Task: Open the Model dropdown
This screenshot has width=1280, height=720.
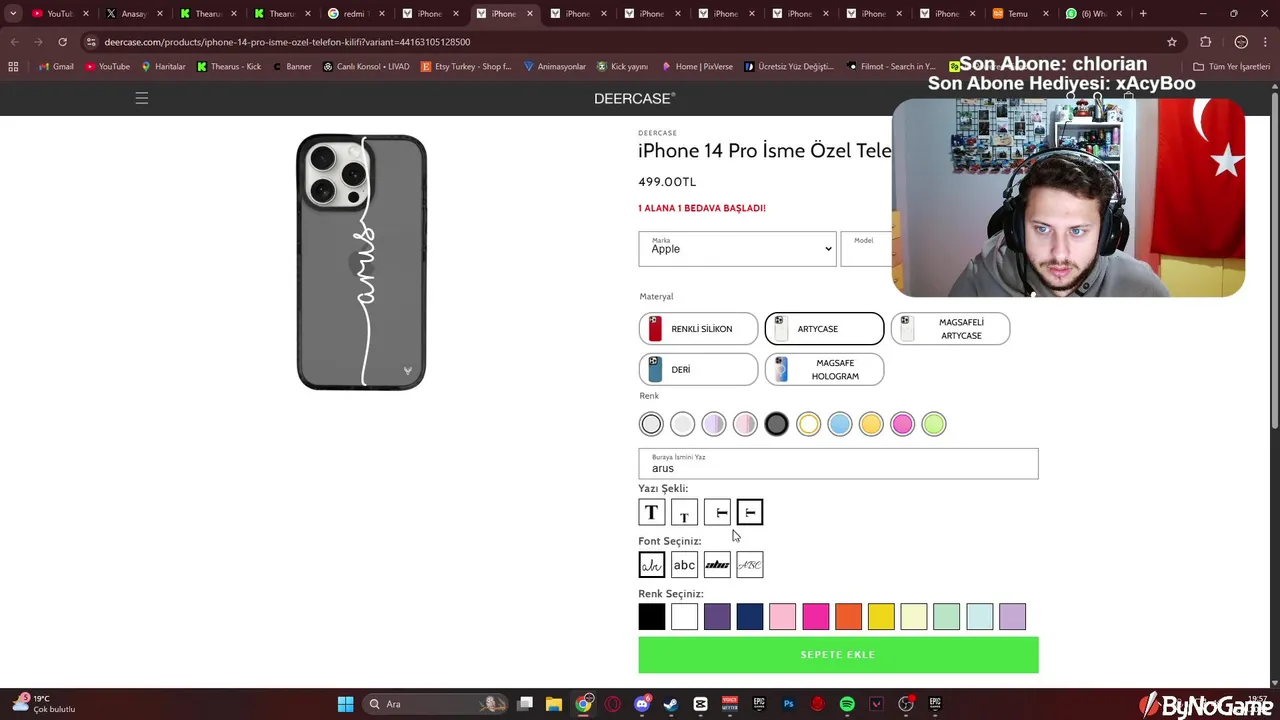Action: (866, 249)
